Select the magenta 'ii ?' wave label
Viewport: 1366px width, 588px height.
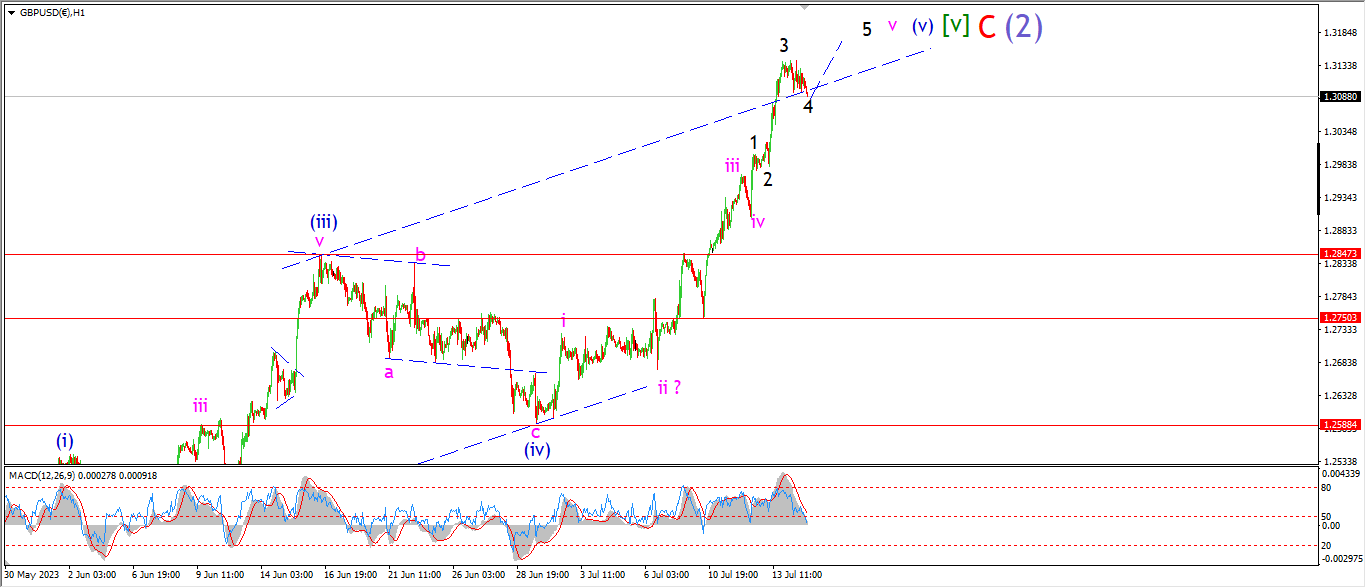coord(669,387)
